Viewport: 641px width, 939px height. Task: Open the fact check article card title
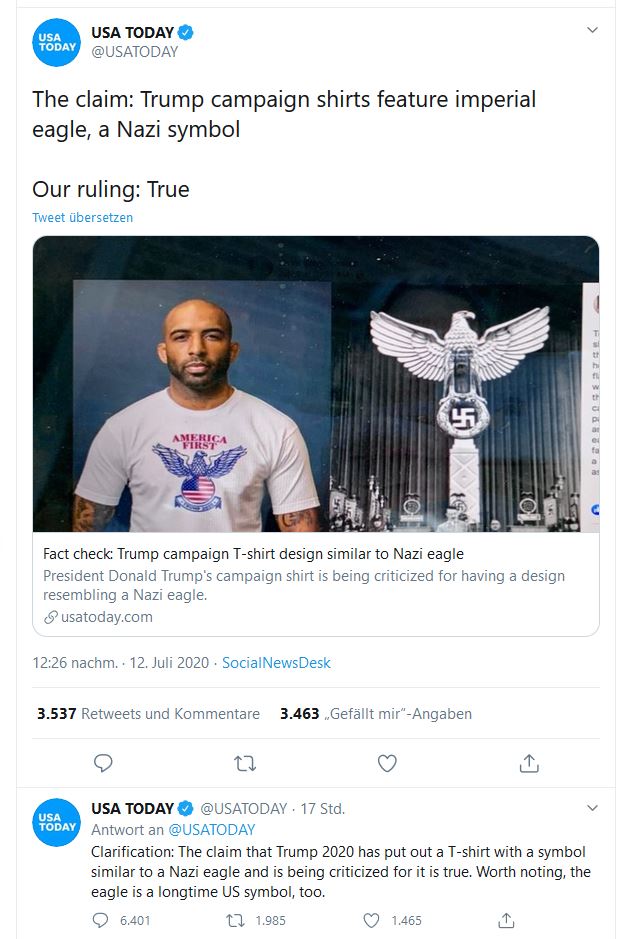click(x=253, y=554)
